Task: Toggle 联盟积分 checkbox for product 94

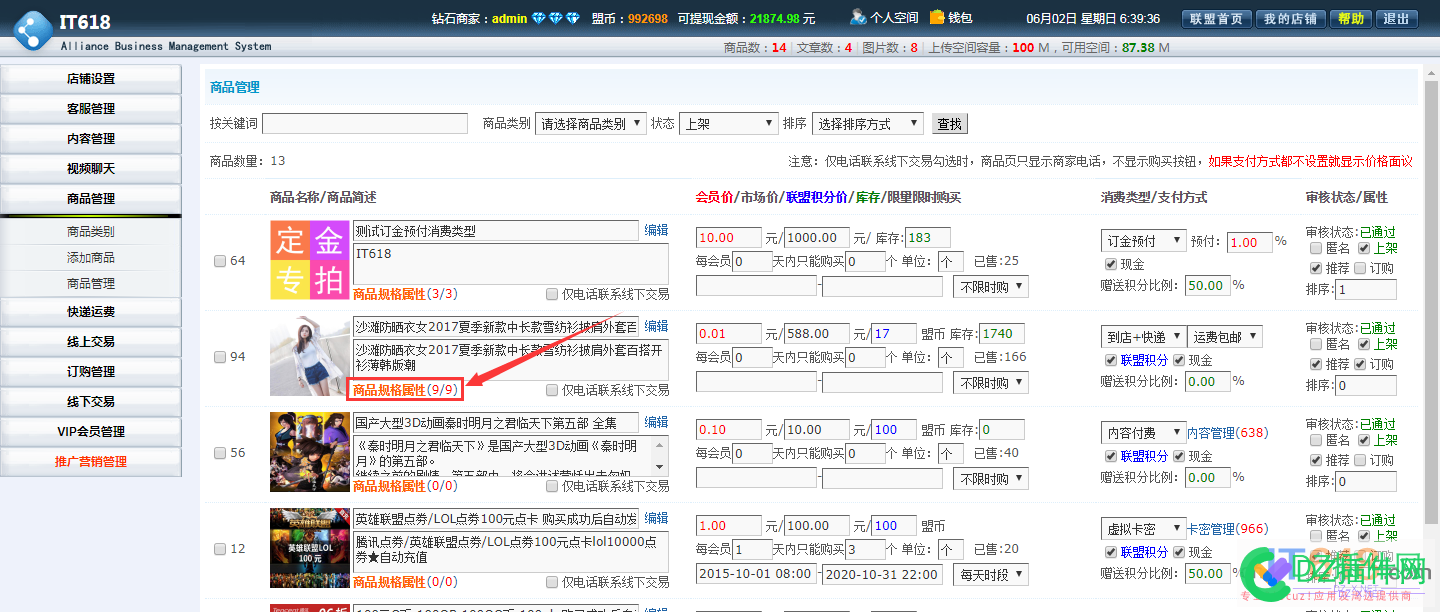Action: [x=1111, y=360]
